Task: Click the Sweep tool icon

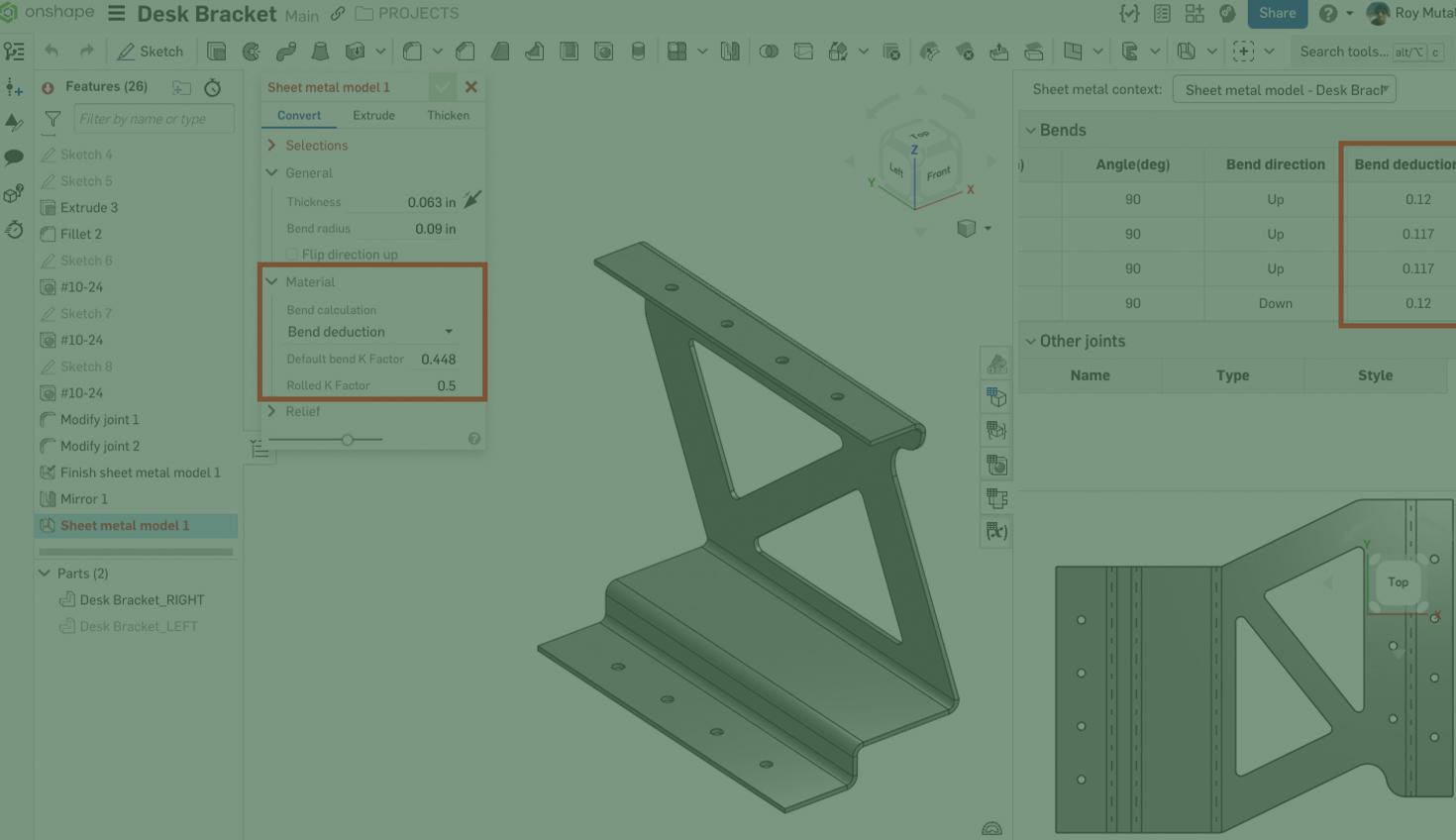Action: [x=286, y=52]
